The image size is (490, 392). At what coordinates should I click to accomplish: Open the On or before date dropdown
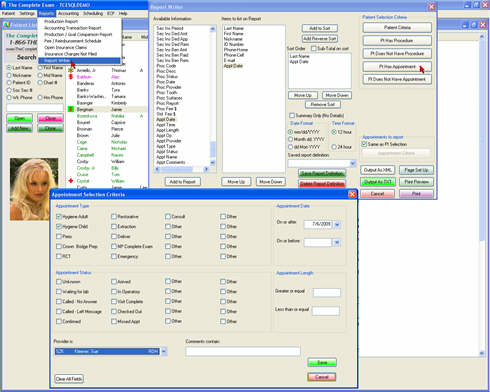click(x=337, y=243)
